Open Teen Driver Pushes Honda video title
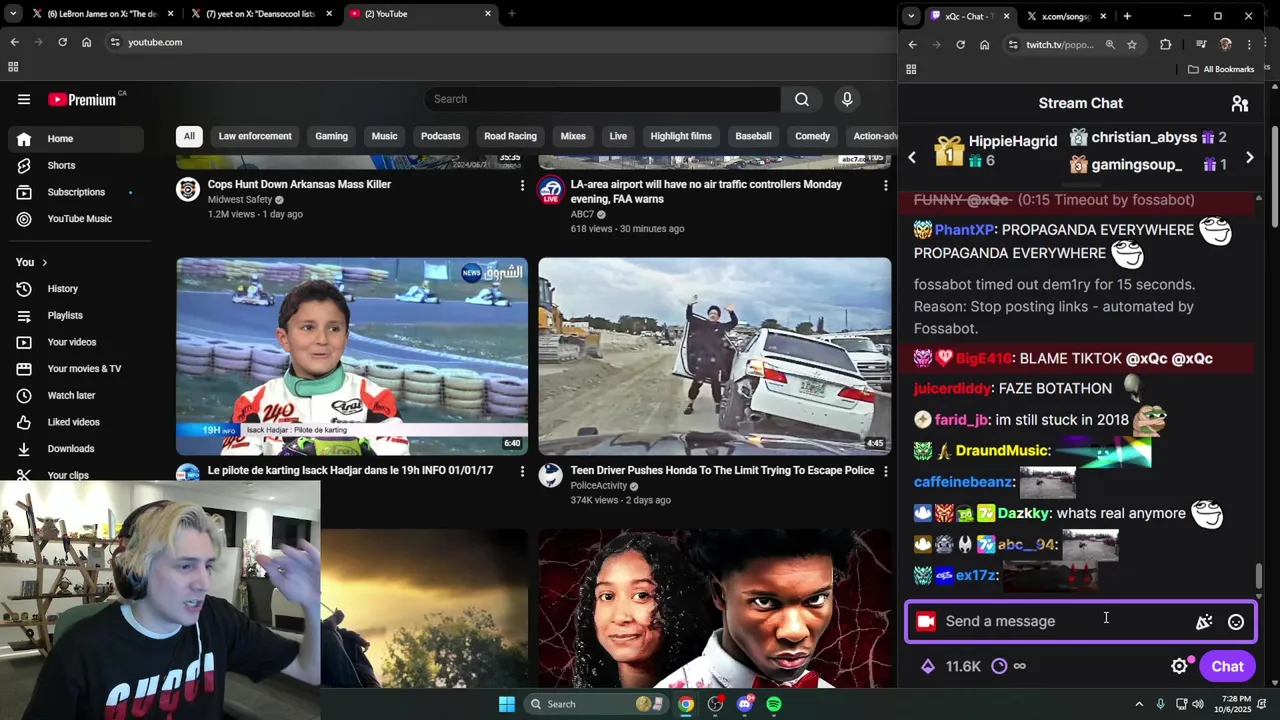 click(722, 471)
